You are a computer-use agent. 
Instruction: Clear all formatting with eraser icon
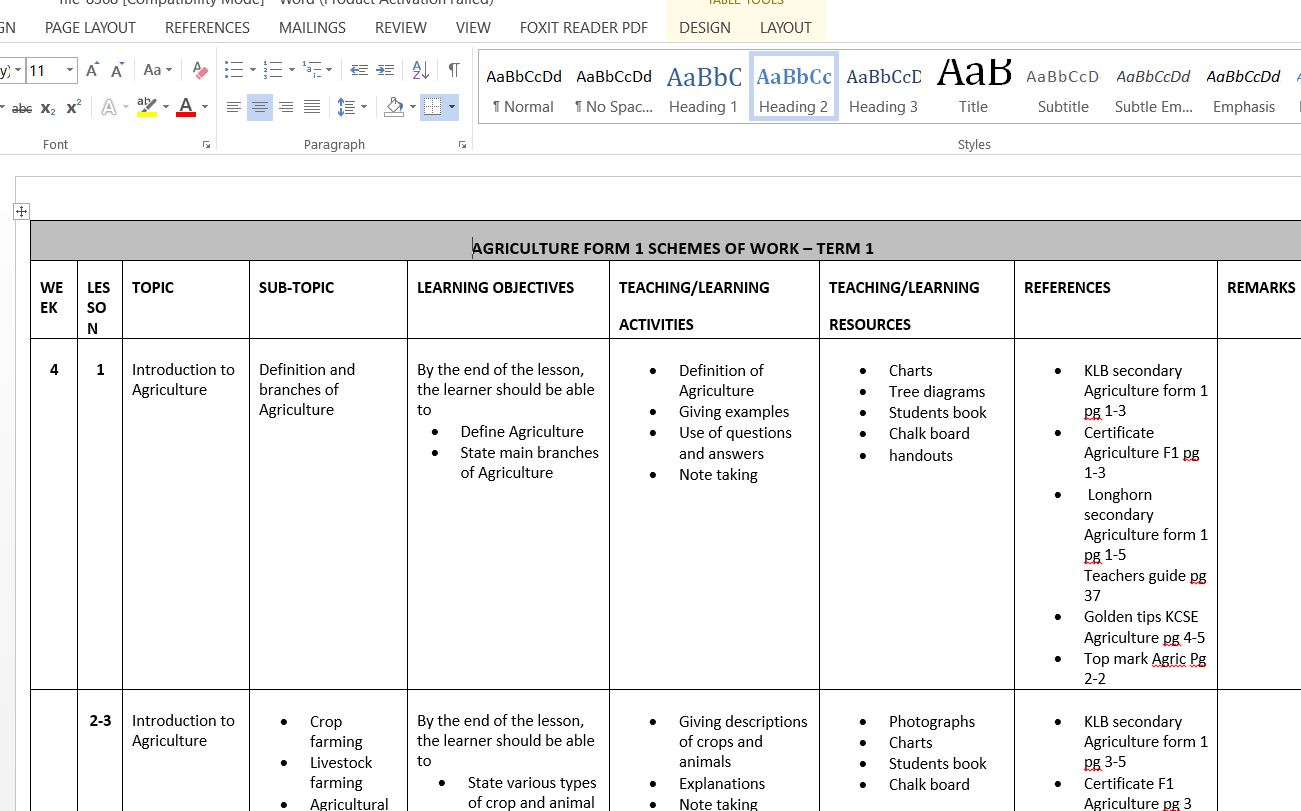tap(200, 70)
